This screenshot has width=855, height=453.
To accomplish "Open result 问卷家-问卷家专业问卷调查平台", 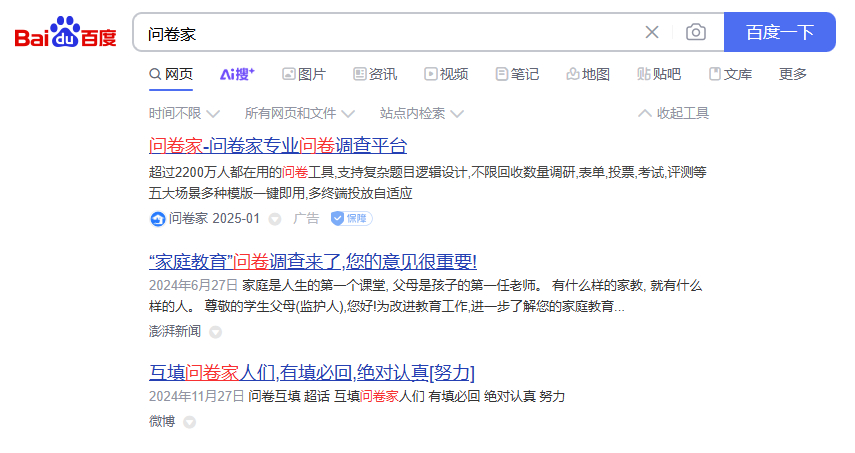I will coord(278,146).
